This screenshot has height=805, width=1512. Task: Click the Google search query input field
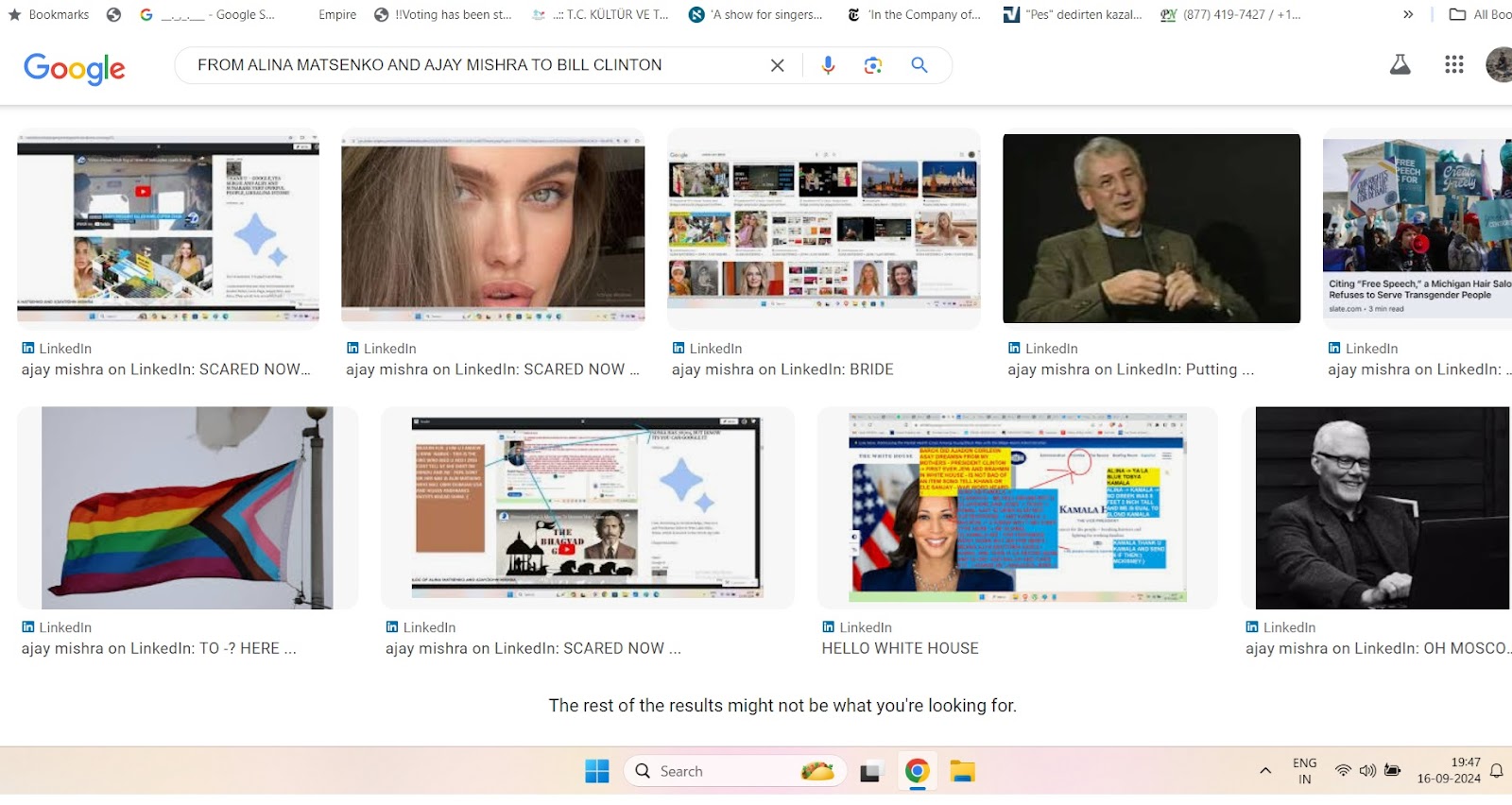coord(472,65)
